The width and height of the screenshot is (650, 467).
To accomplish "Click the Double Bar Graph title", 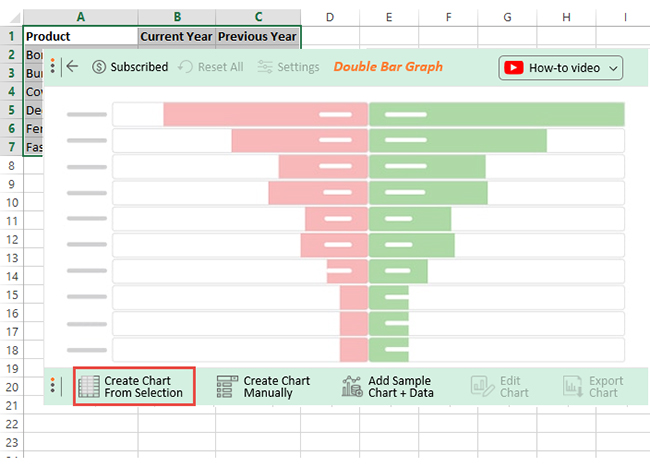I will pos(388,67).
